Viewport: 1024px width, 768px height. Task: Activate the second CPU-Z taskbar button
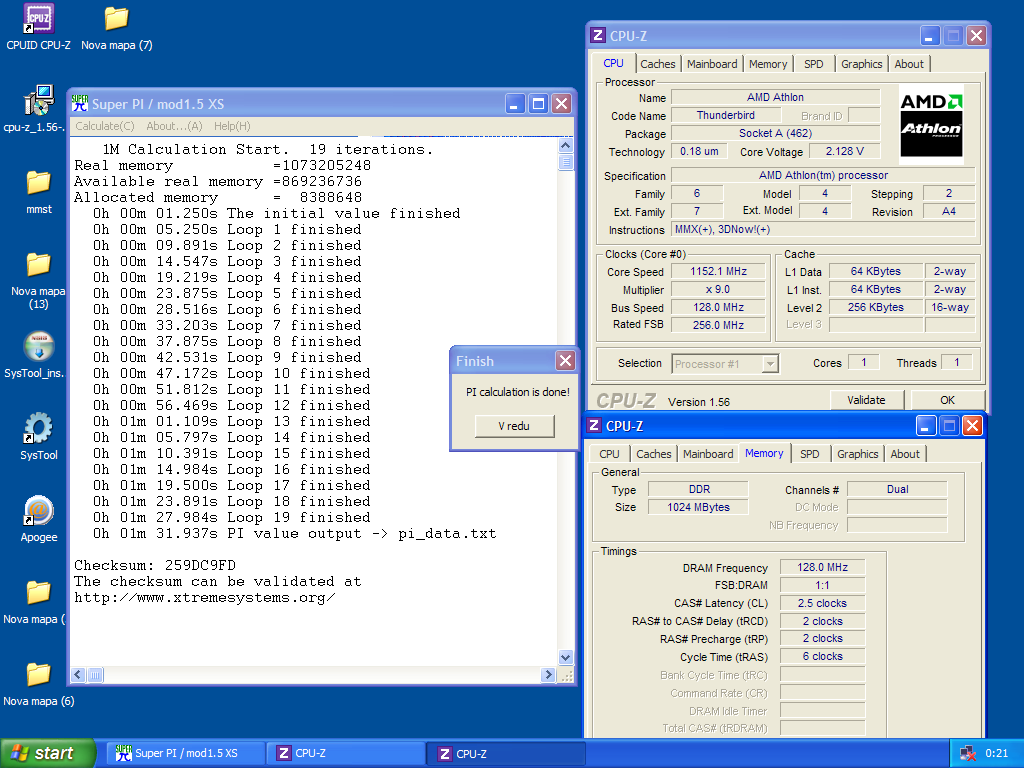(507, 754)
